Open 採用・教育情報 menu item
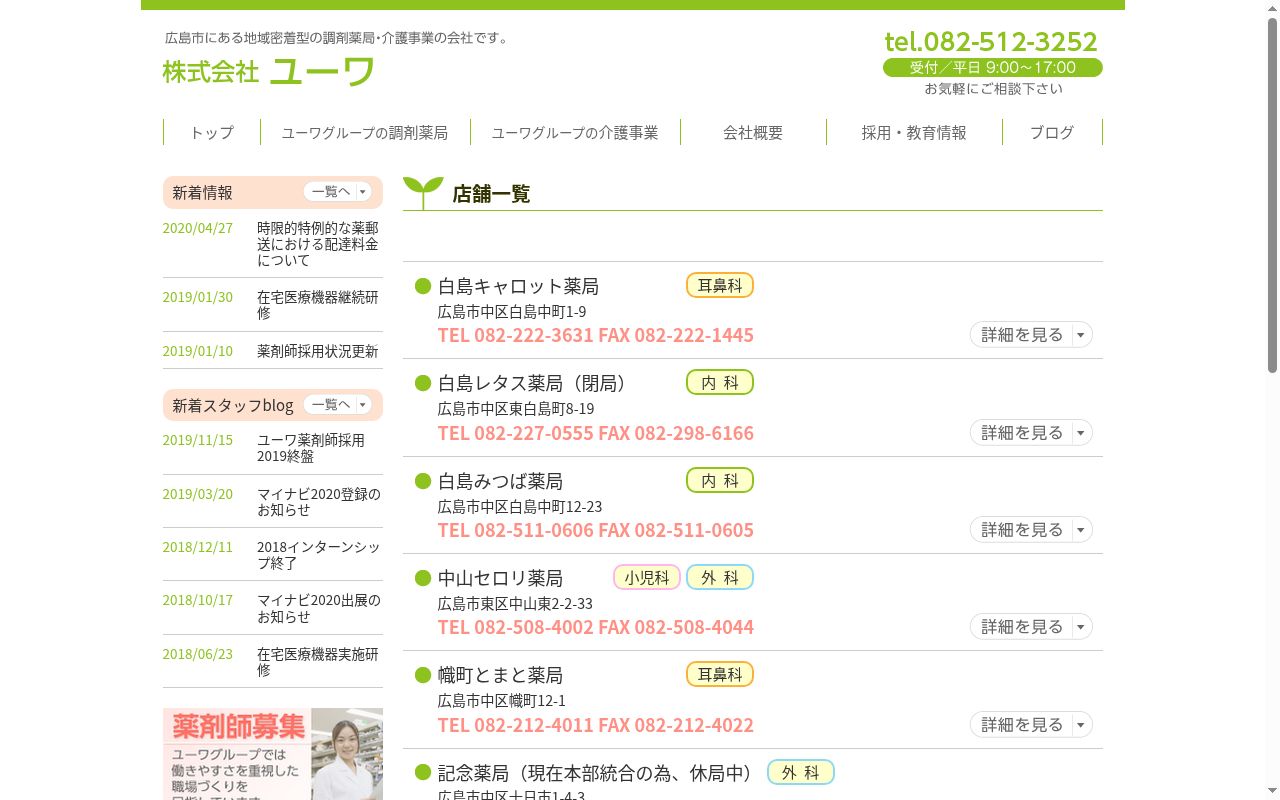 coord(914,132)
